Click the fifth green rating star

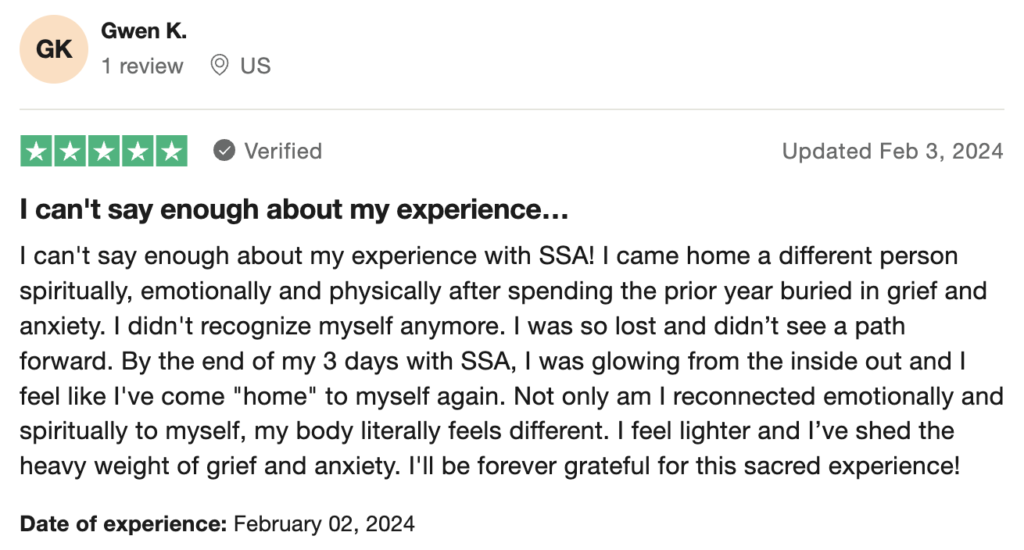(x=172, y=151)
